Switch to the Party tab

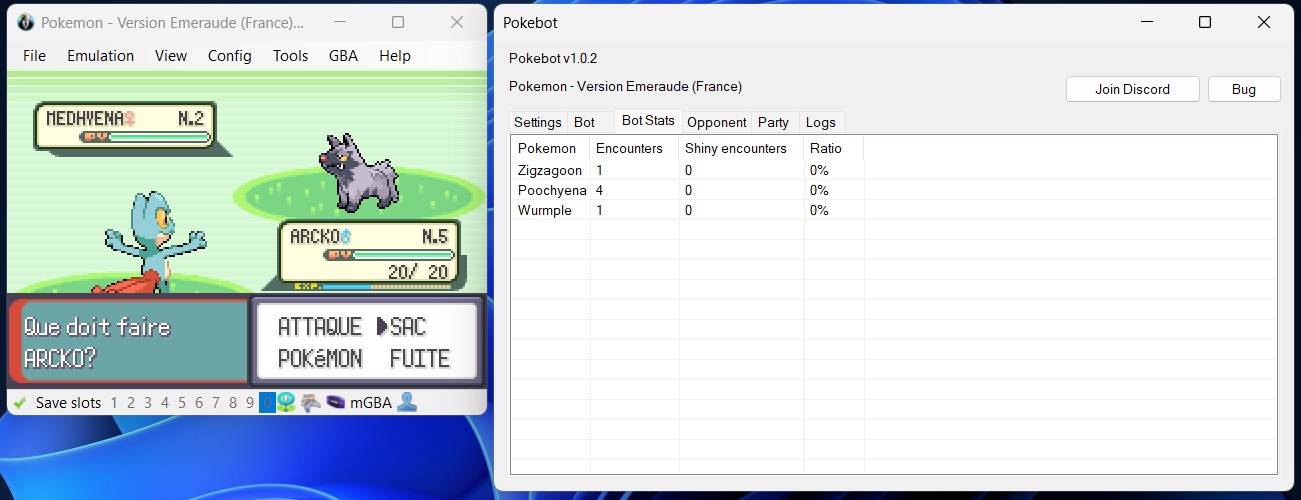coord(773,122)
